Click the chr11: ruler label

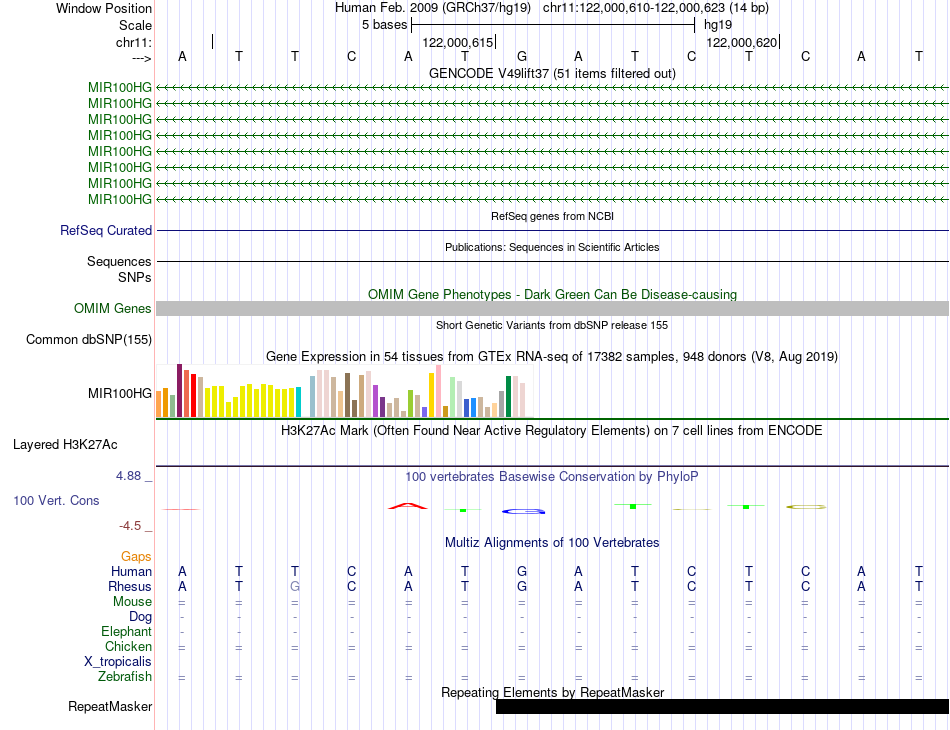tap(133, 42)
